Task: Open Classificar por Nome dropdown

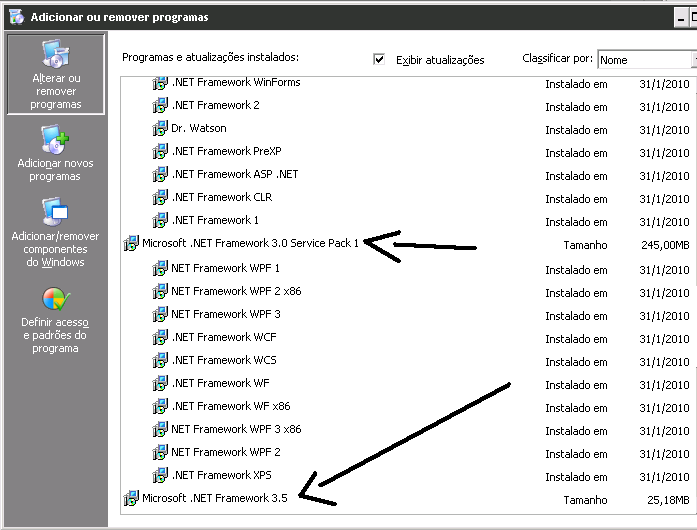Action: (647, 60)
